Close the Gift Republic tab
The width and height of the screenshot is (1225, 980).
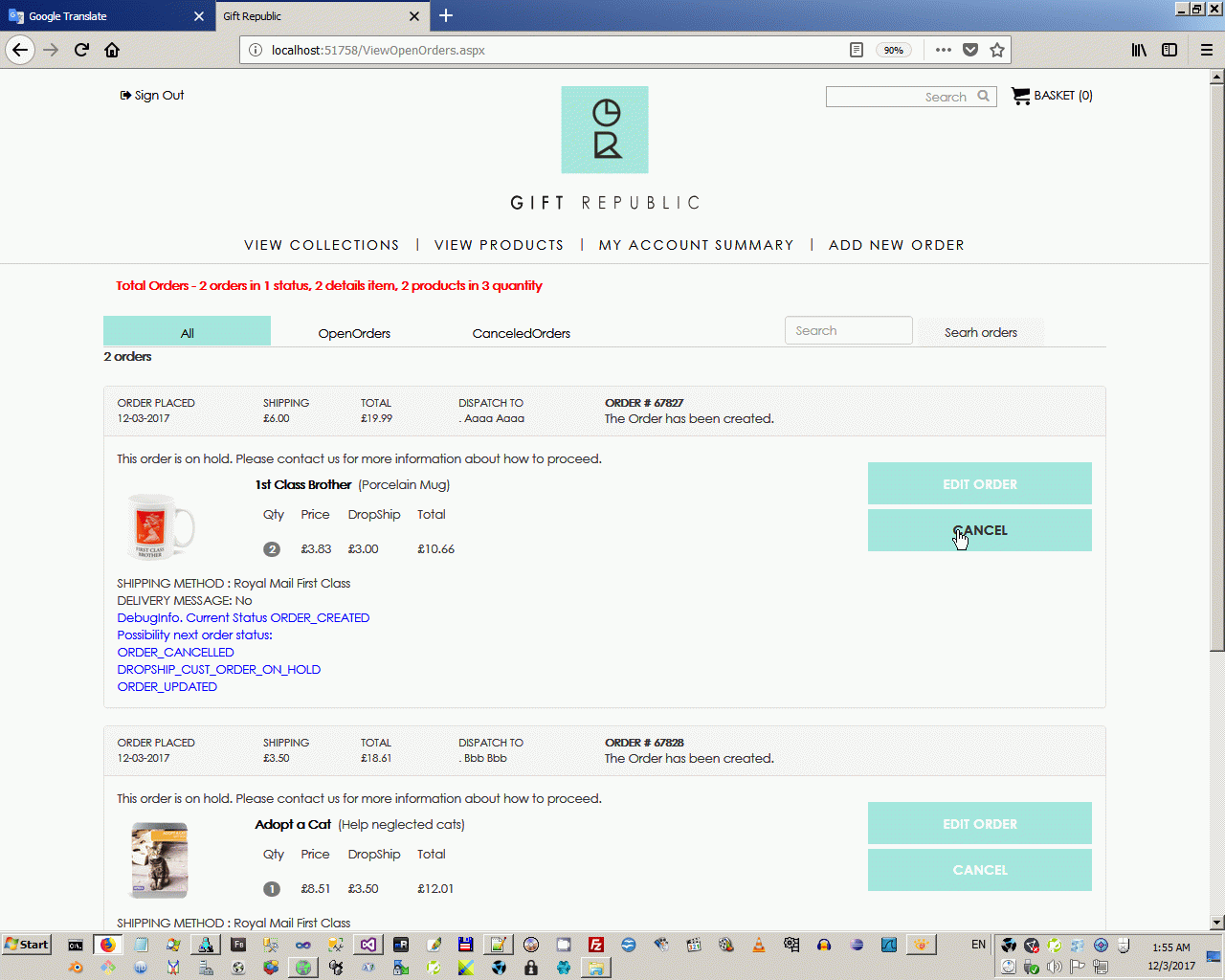[414, 16]
